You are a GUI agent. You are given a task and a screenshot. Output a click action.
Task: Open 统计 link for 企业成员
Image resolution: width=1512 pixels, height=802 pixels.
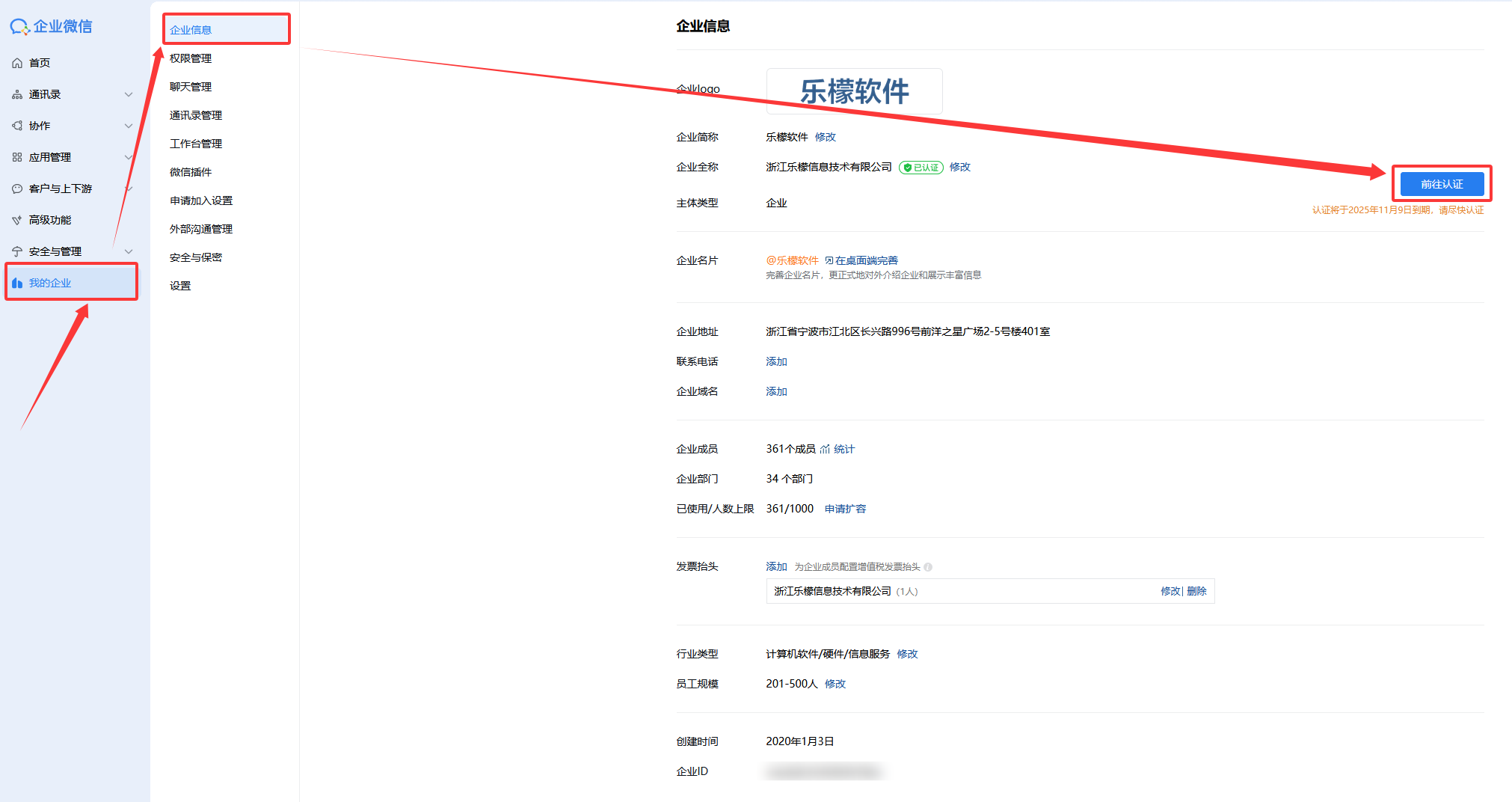[844, 449]
